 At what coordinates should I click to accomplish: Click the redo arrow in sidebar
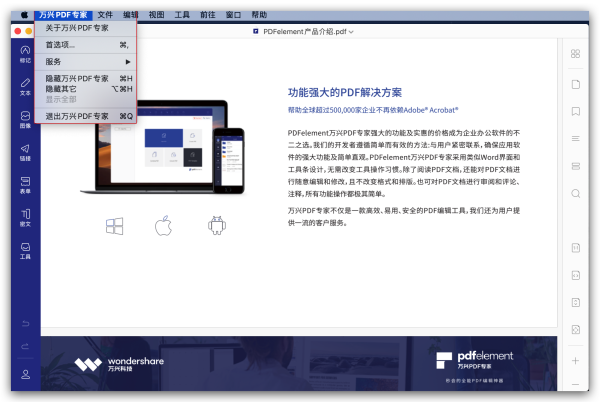coord(25,346)
